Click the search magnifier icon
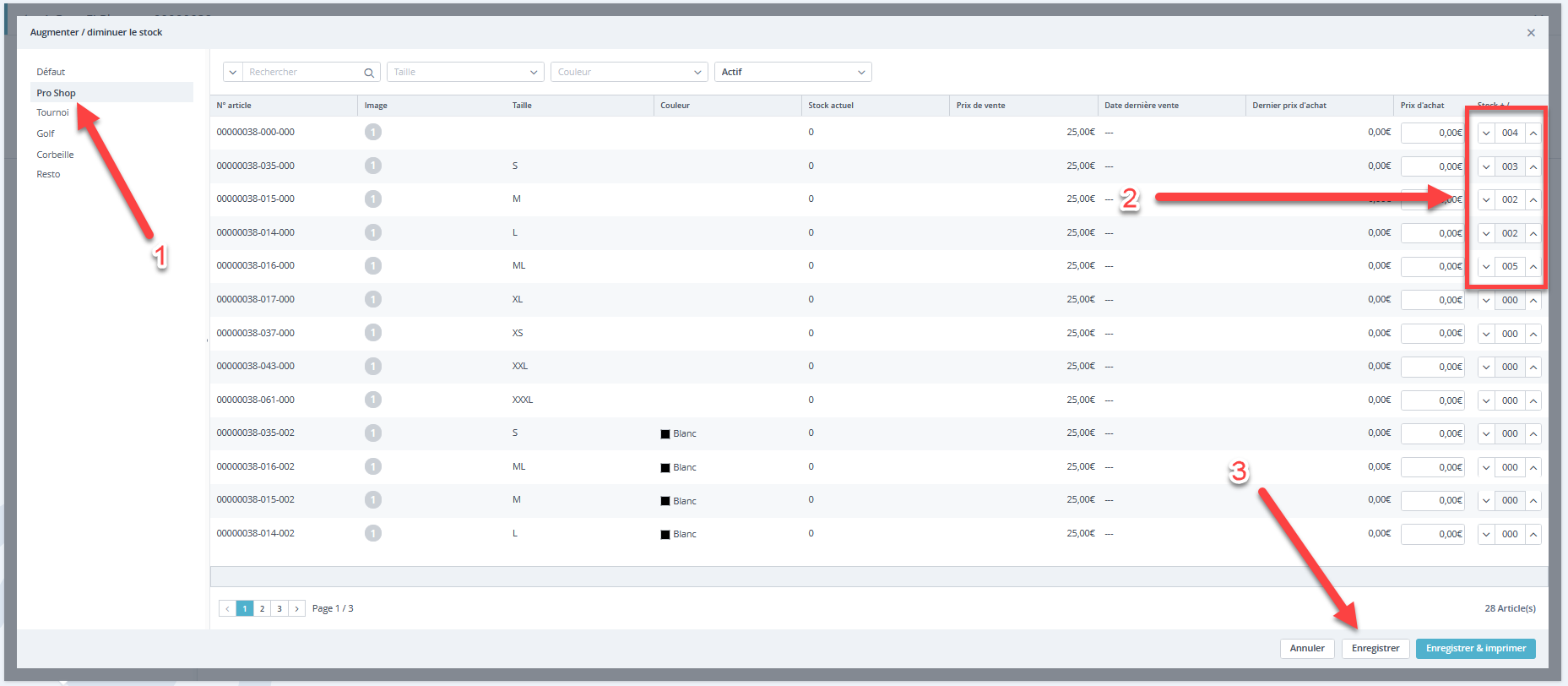This screenshot has width=1568, height=686. click(x=369, y=73)
